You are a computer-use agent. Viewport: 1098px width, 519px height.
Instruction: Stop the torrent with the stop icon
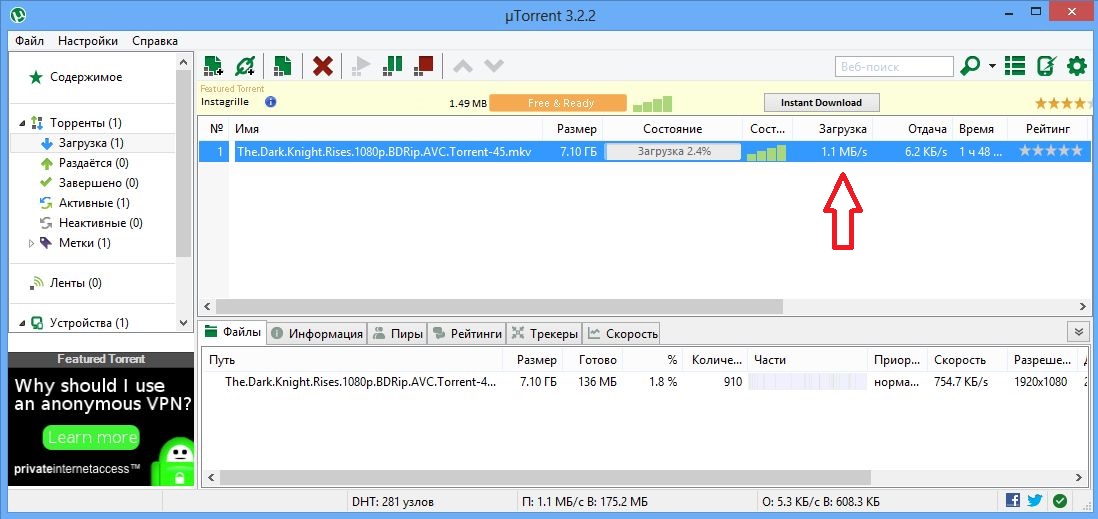pos(424,66)
